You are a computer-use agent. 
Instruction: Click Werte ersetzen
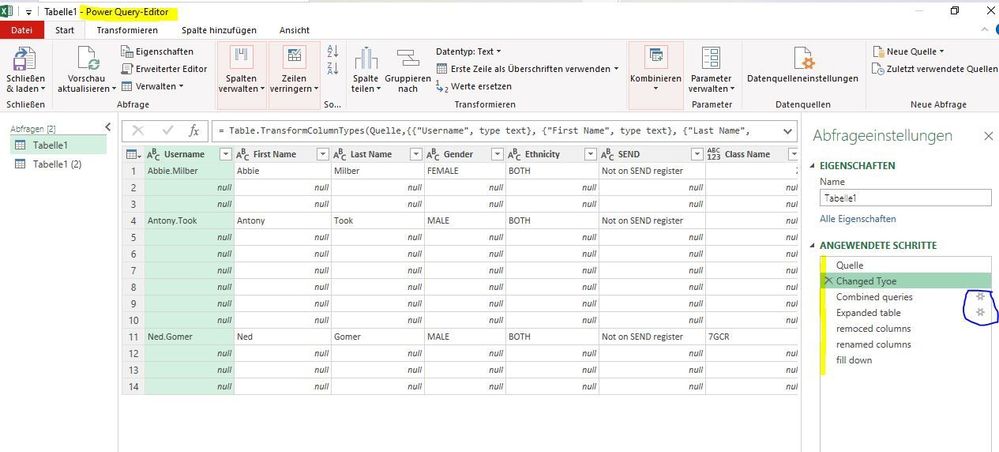(474, 86)
